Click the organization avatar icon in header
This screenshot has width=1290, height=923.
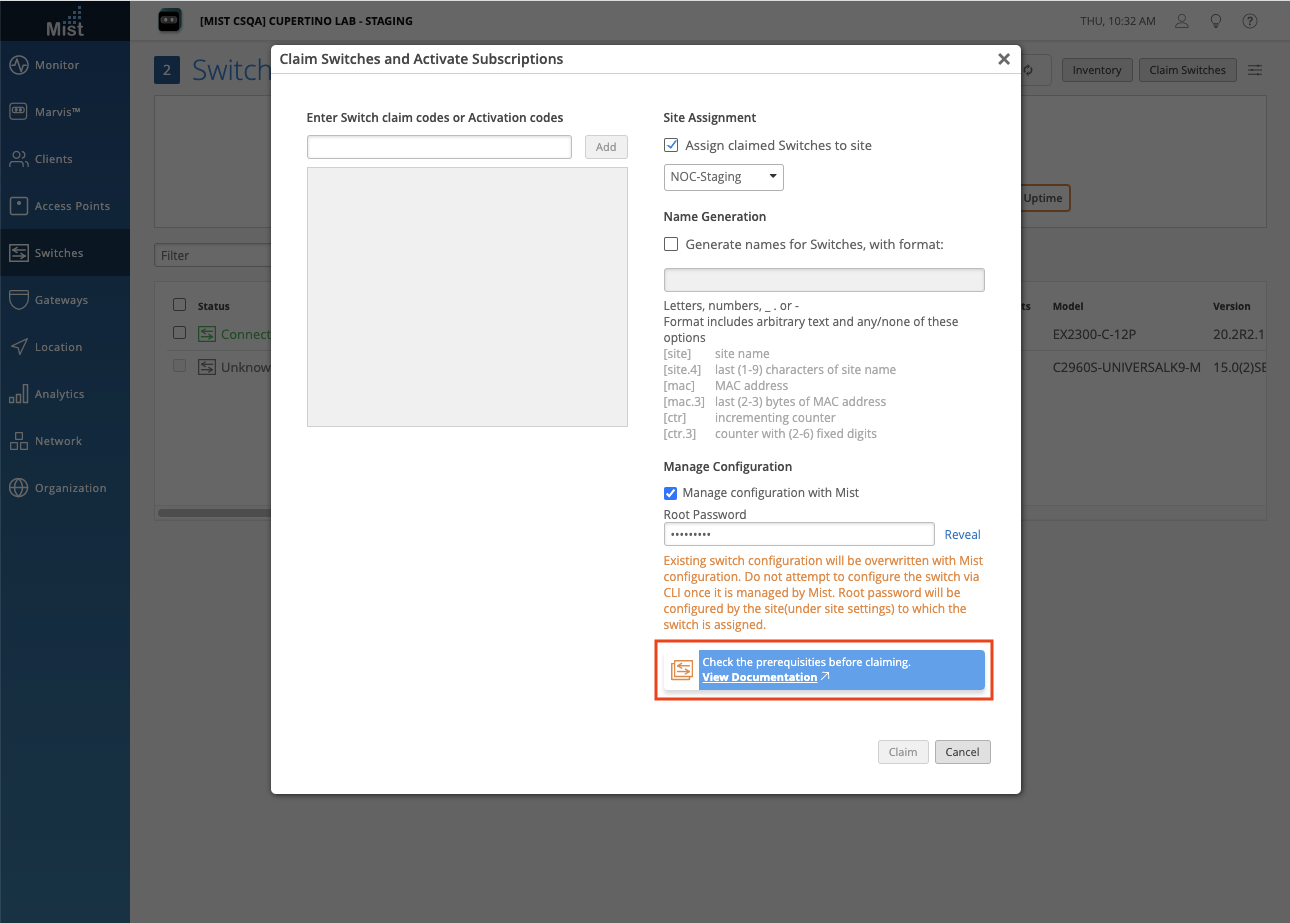170,20
